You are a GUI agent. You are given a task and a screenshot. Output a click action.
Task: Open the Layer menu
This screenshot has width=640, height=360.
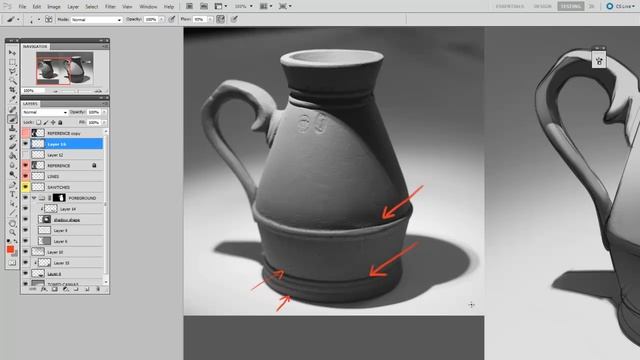coord(73,7)
